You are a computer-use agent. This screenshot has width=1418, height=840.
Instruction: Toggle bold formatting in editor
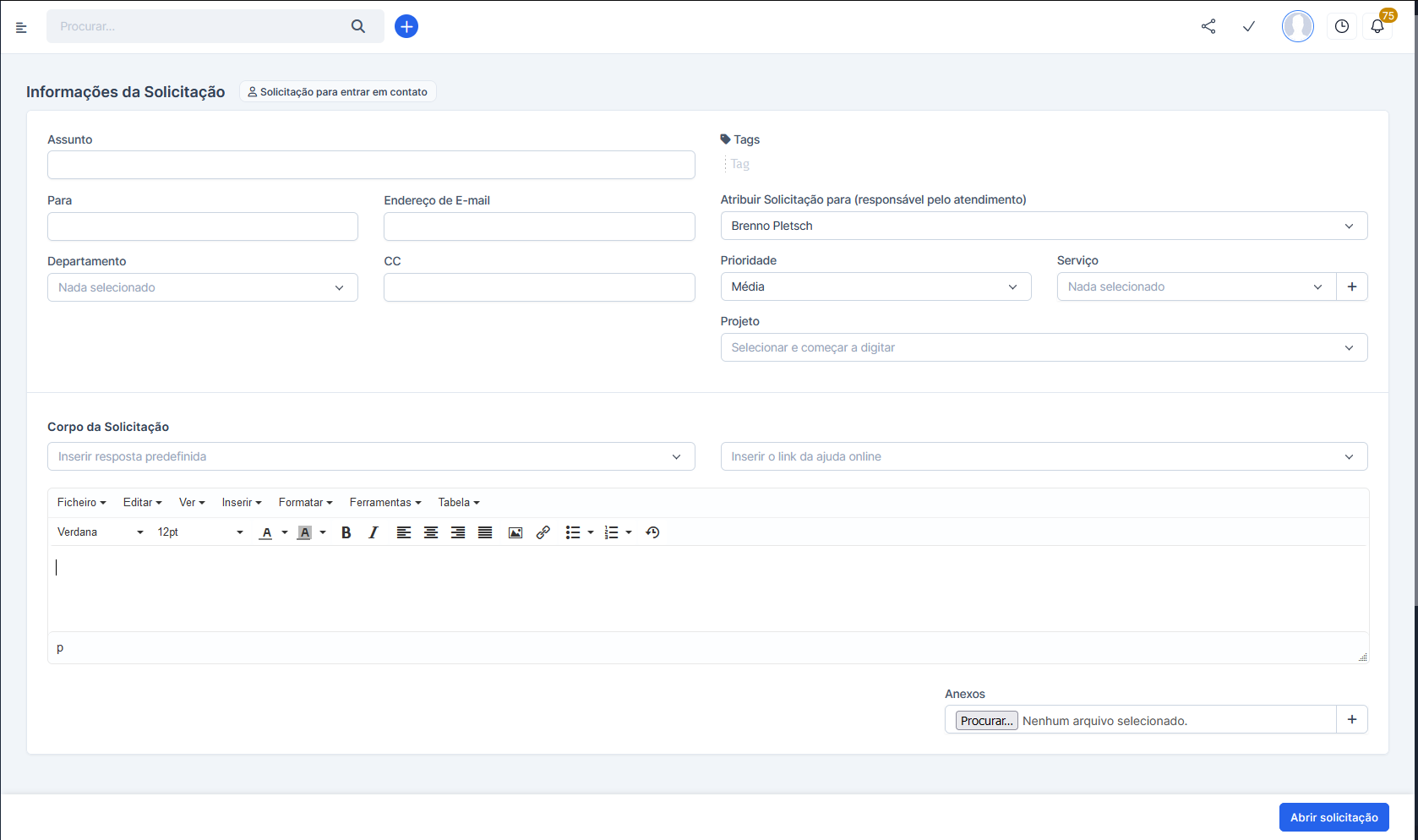point(346,532)
